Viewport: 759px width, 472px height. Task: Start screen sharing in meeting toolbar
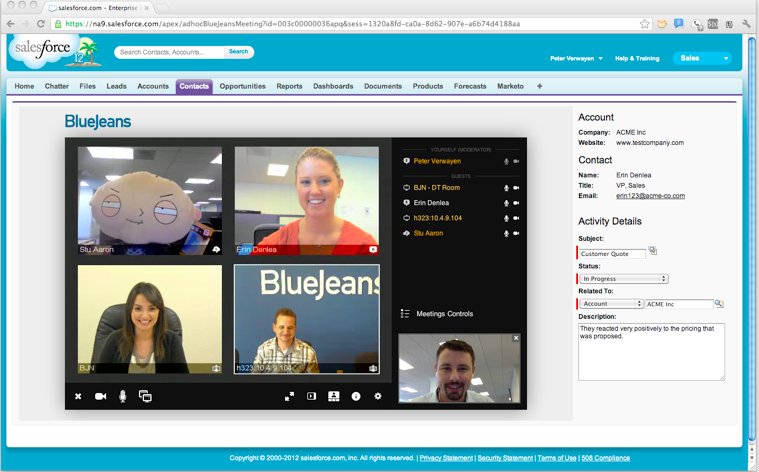click(x=145, y=396)
